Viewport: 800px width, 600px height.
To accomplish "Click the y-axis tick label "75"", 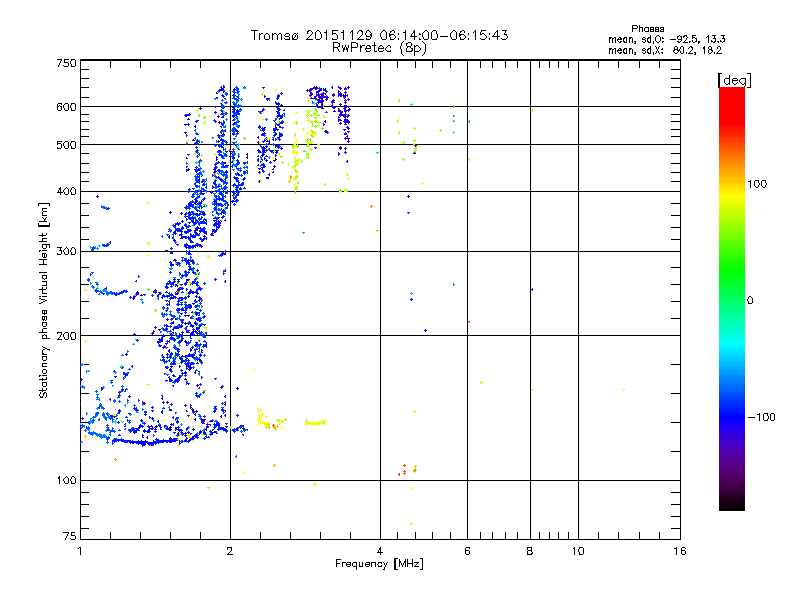I will pyautogui.click(x=70, y=536).
